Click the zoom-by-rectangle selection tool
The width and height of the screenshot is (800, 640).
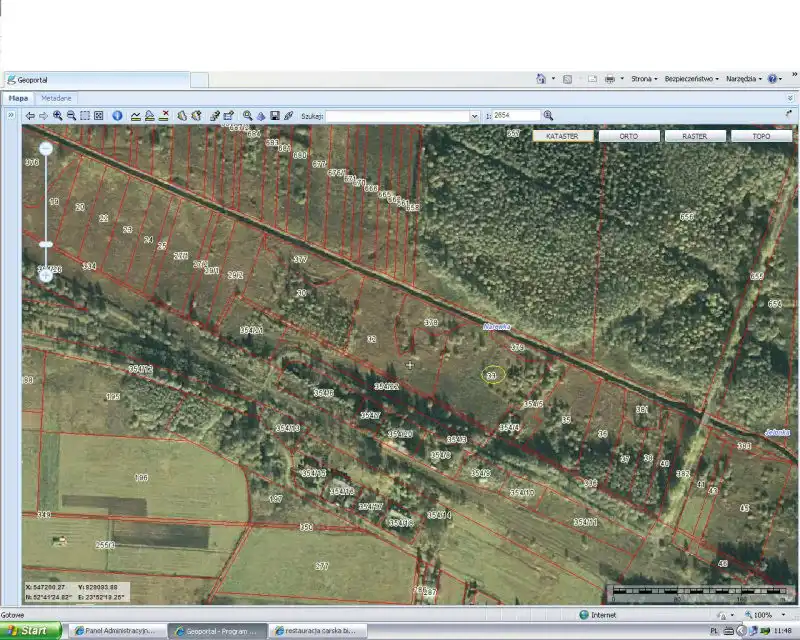(85, 116)
